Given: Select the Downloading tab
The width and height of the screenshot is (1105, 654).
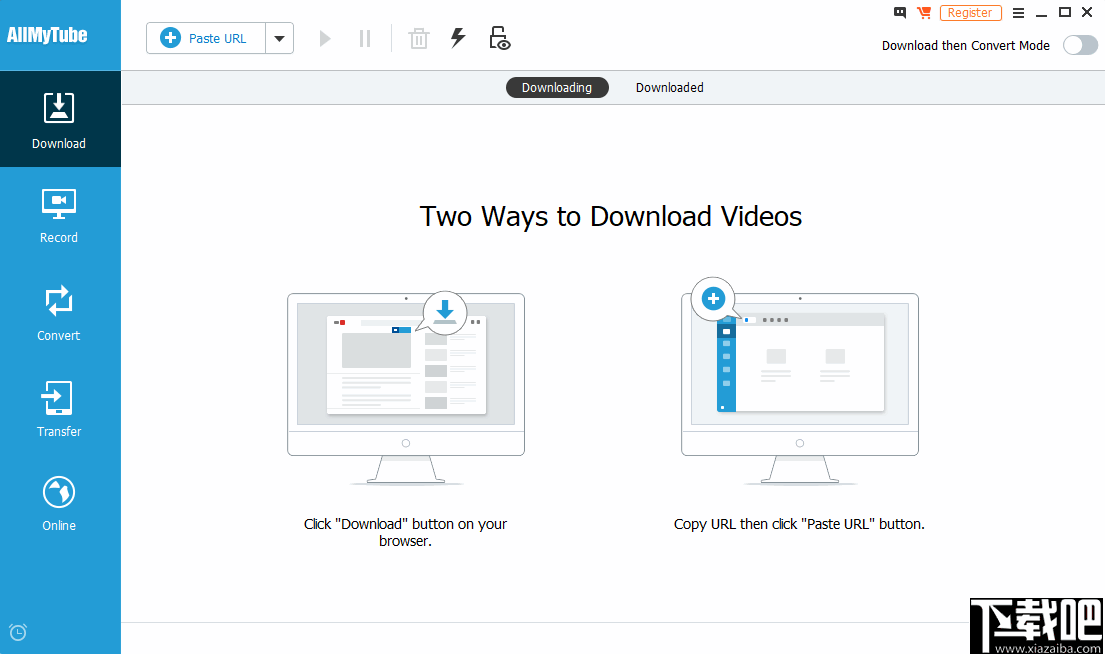Looking at the screenshot, I should pyautogui.click(x=557, y=87).
